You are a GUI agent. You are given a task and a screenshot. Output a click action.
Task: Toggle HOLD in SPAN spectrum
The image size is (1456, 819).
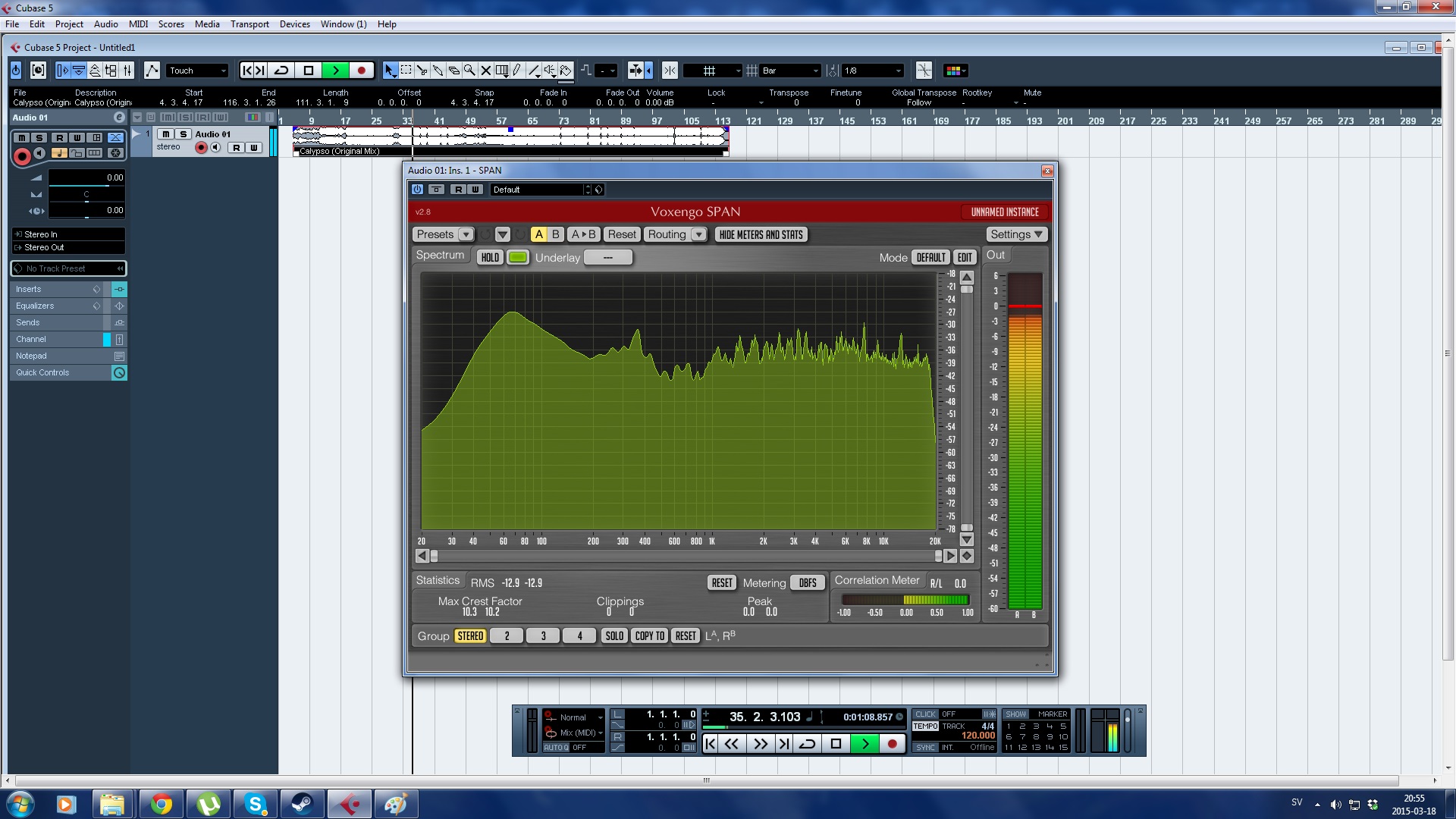click(490, 257)
